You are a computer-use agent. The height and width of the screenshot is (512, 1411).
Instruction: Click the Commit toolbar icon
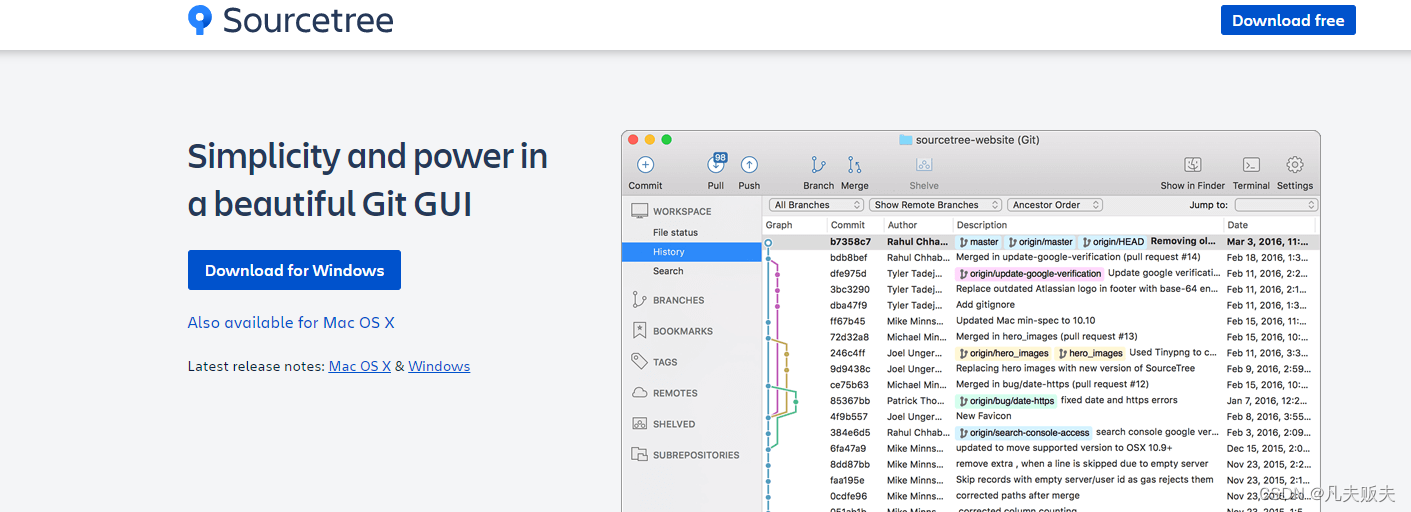[x=646, y=165]
